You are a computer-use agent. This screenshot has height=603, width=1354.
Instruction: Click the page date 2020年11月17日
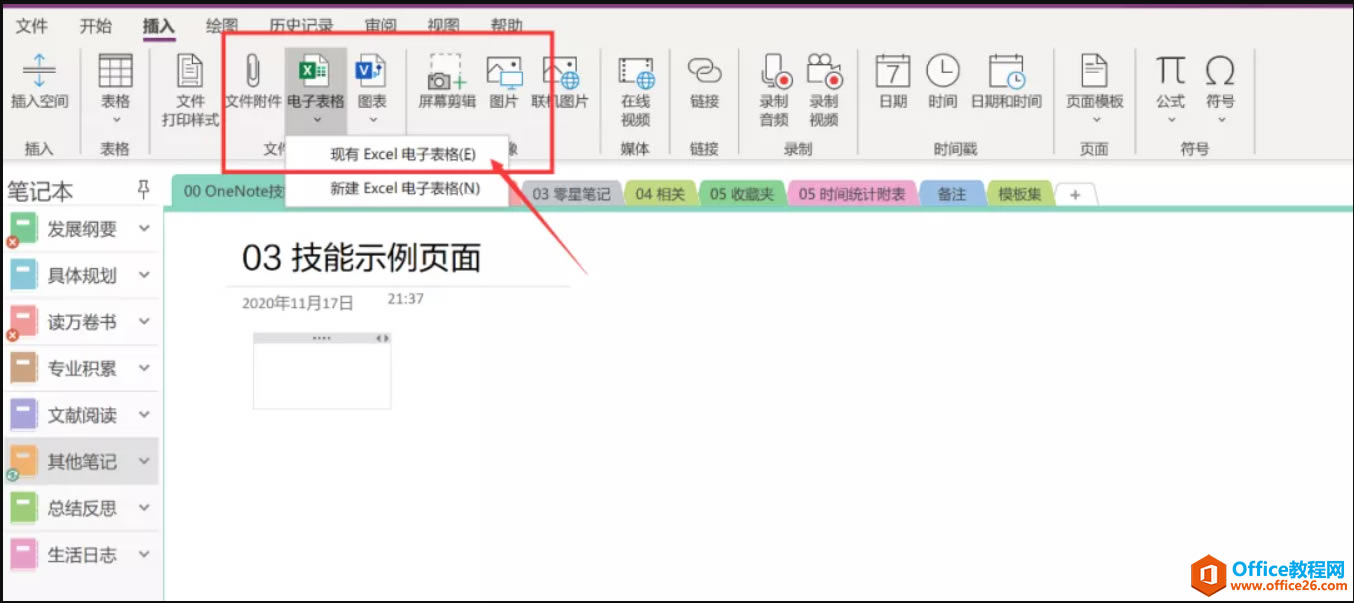[x=298, y=303]
